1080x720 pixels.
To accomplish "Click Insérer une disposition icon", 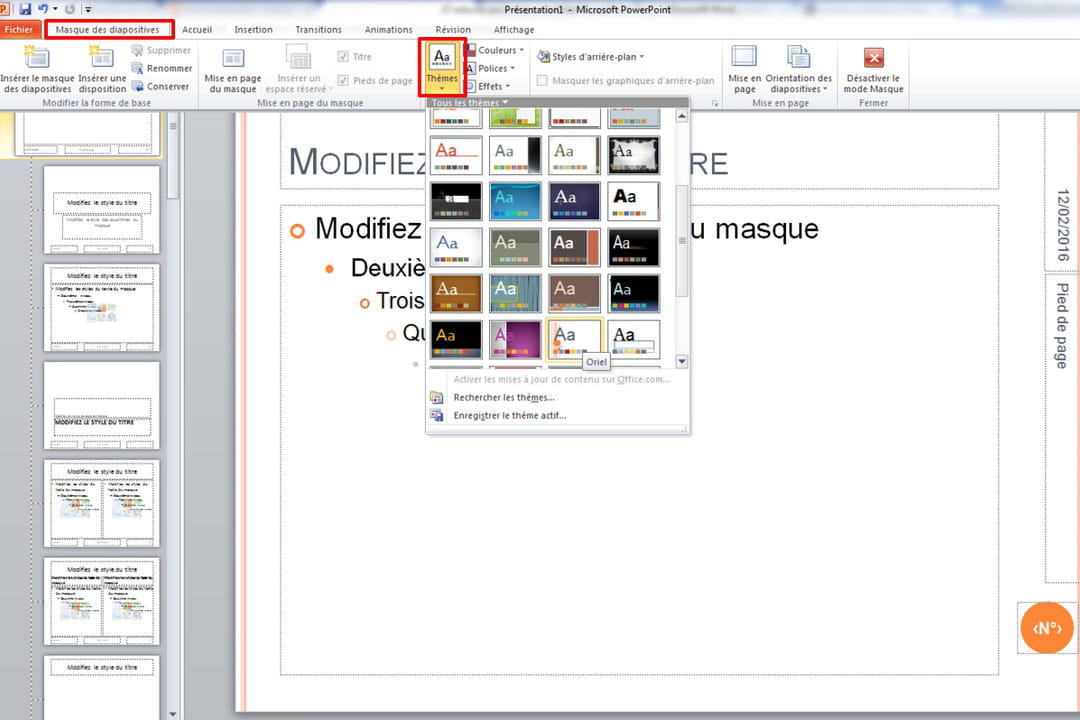I will pos(102,58).
